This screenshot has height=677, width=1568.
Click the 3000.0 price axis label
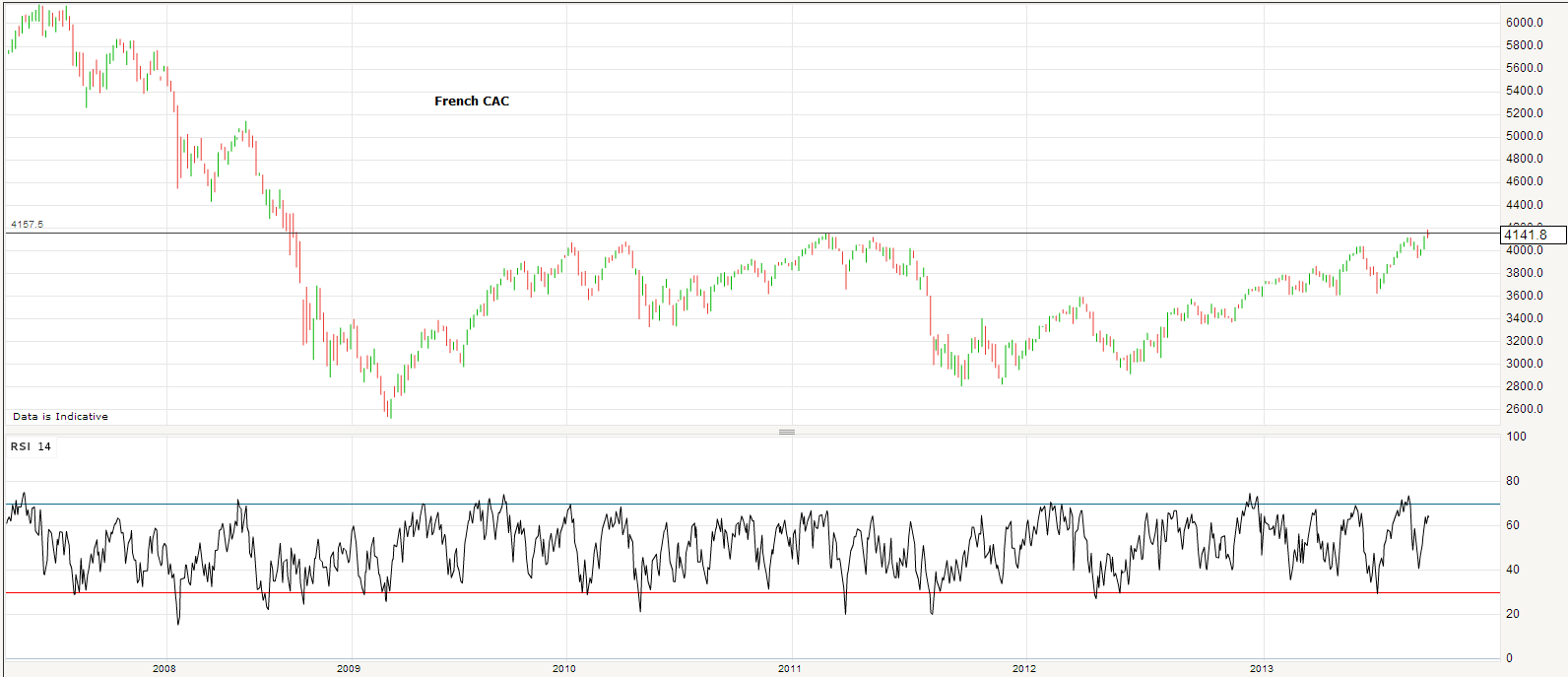coord(1524,364)
